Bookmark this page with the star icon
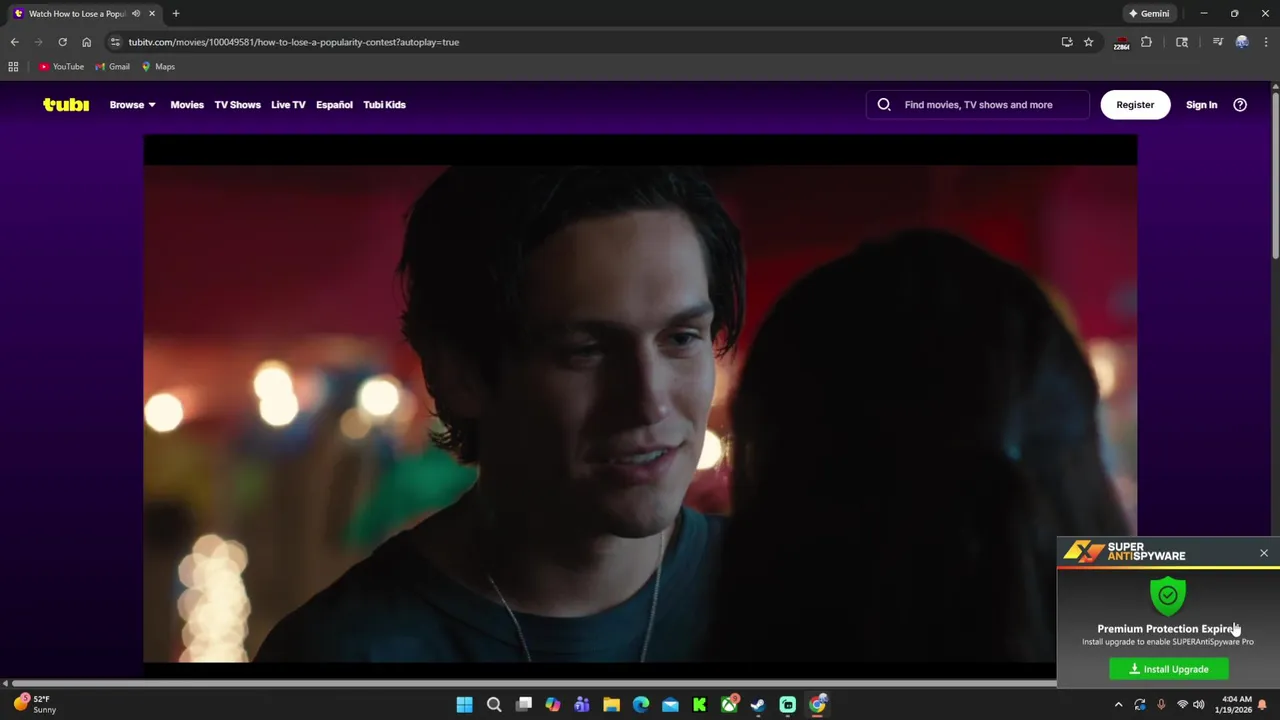The width and height of the screenshot is (1280, 720). coord(1088,42)
